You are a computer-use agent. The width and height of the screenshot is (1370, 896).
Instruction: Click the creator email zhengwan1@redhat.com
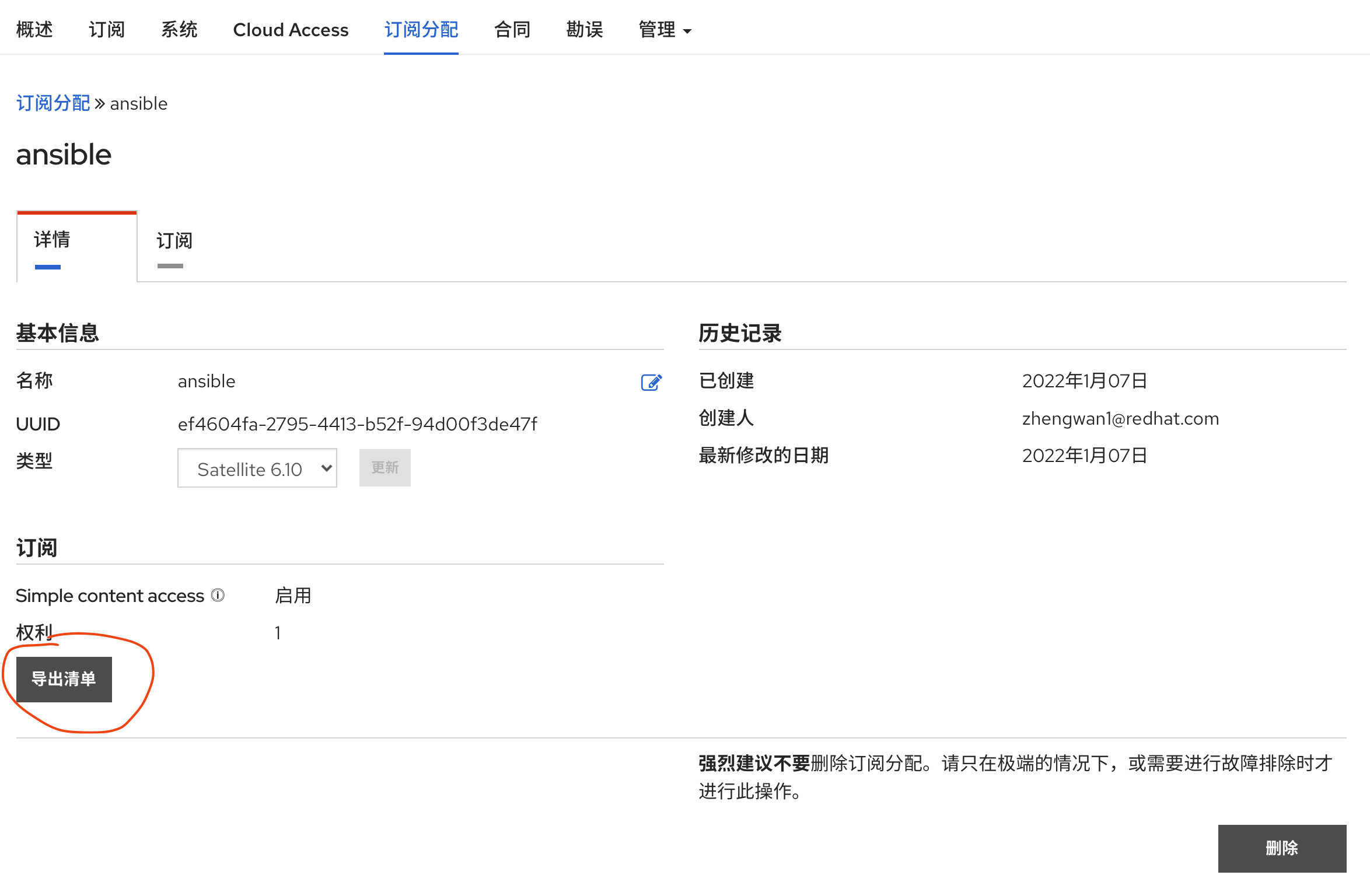pyautogui.click(x=1120, y=418)
